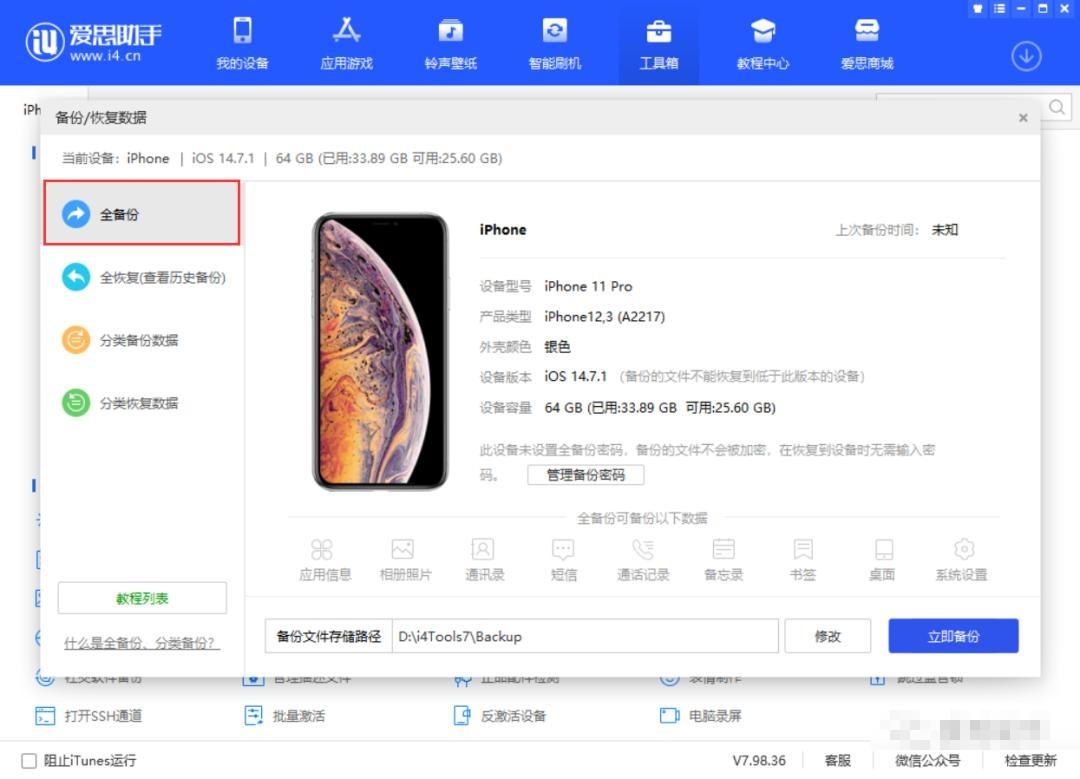The width and height of the screenshot is (1080, 779).
Task: Click the search magnifier icon
Action: (x=1057, y=107)
